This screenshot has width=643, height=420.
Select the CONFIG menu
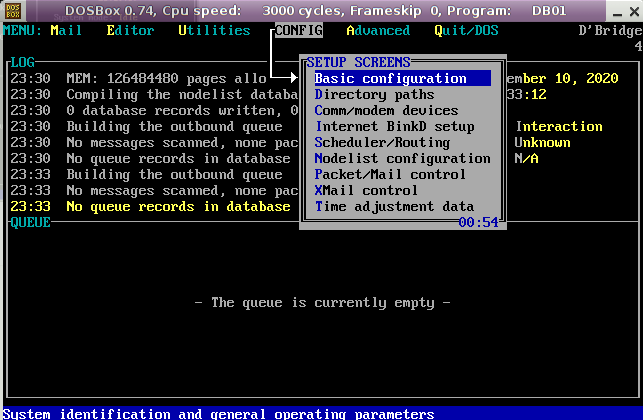click(298, 30)
